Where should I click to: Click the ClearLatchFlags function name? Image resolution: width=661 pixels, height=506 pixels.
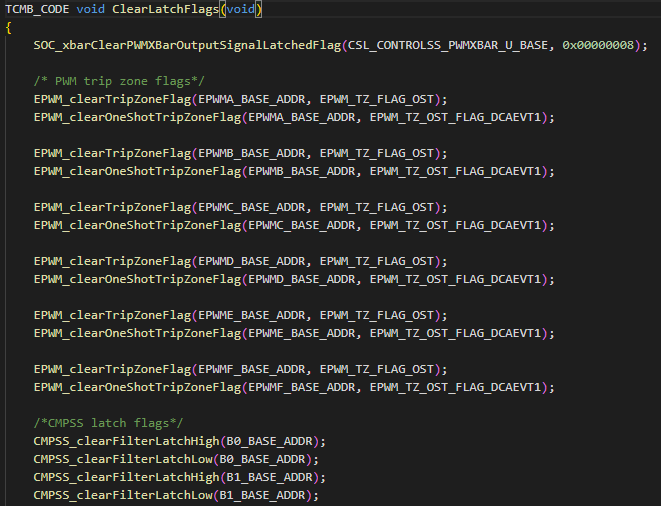click(x=165, y=9)
